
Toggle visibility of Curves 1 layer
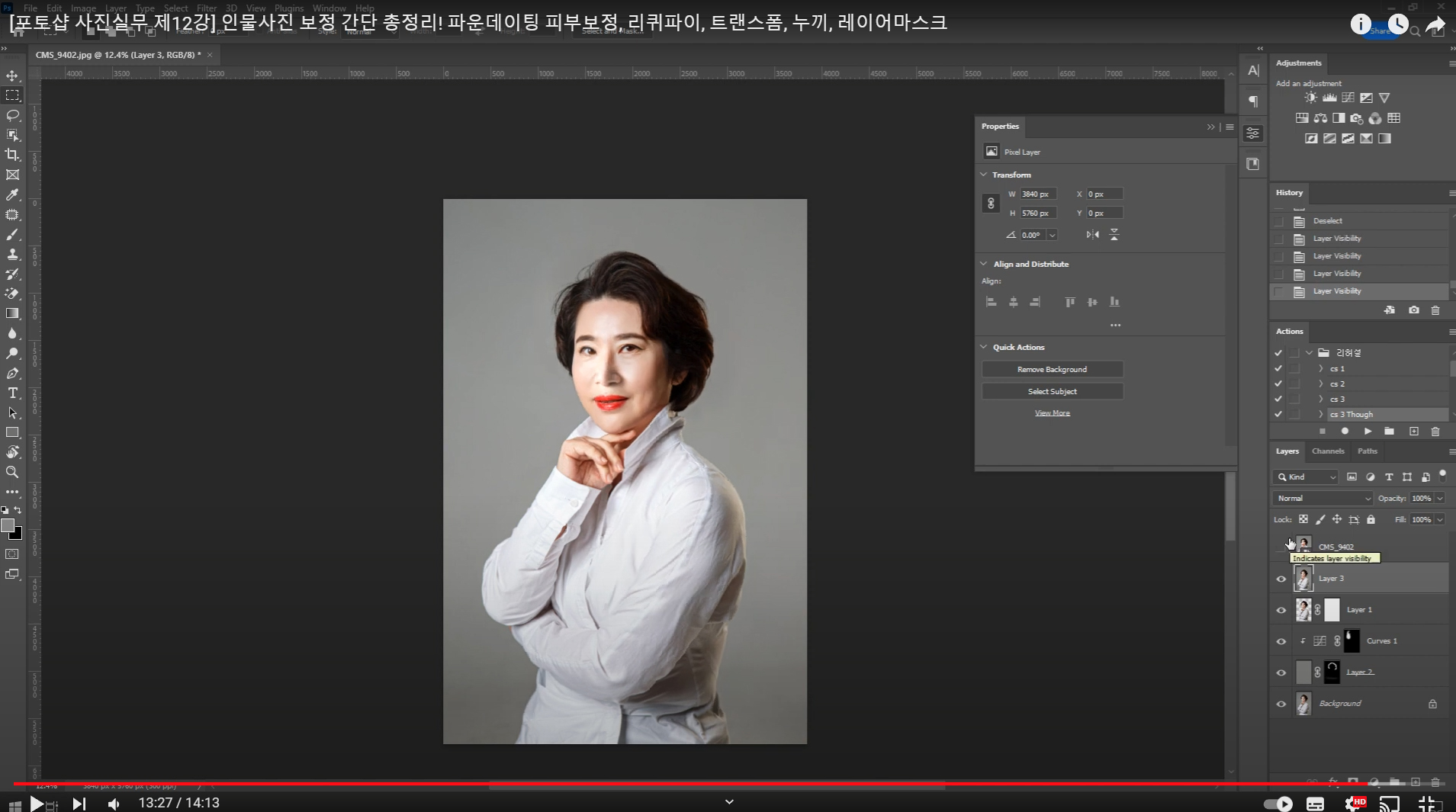[x=1281, y=641]
